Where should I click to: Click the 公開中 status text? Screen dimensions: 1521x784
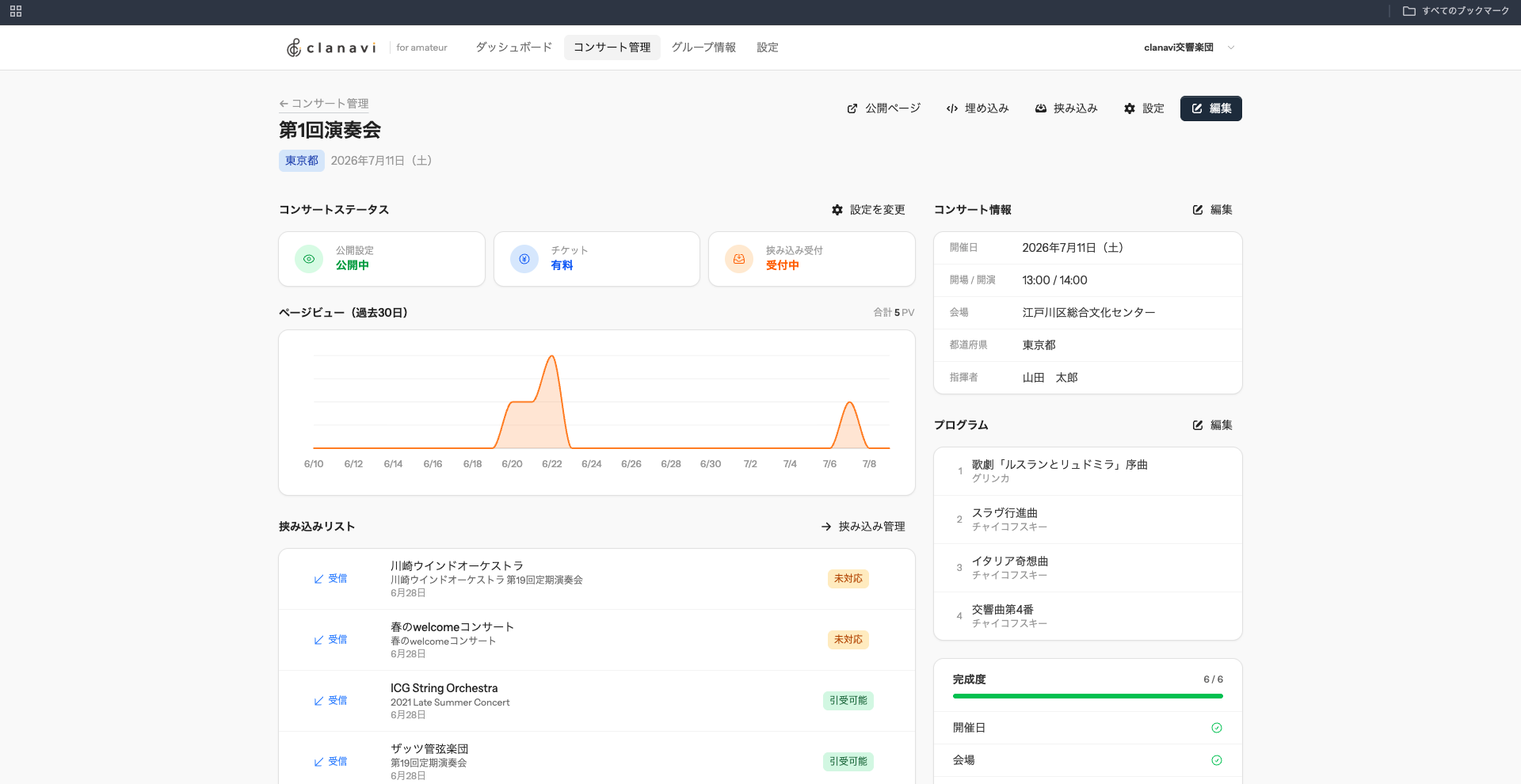click(353, 265)
